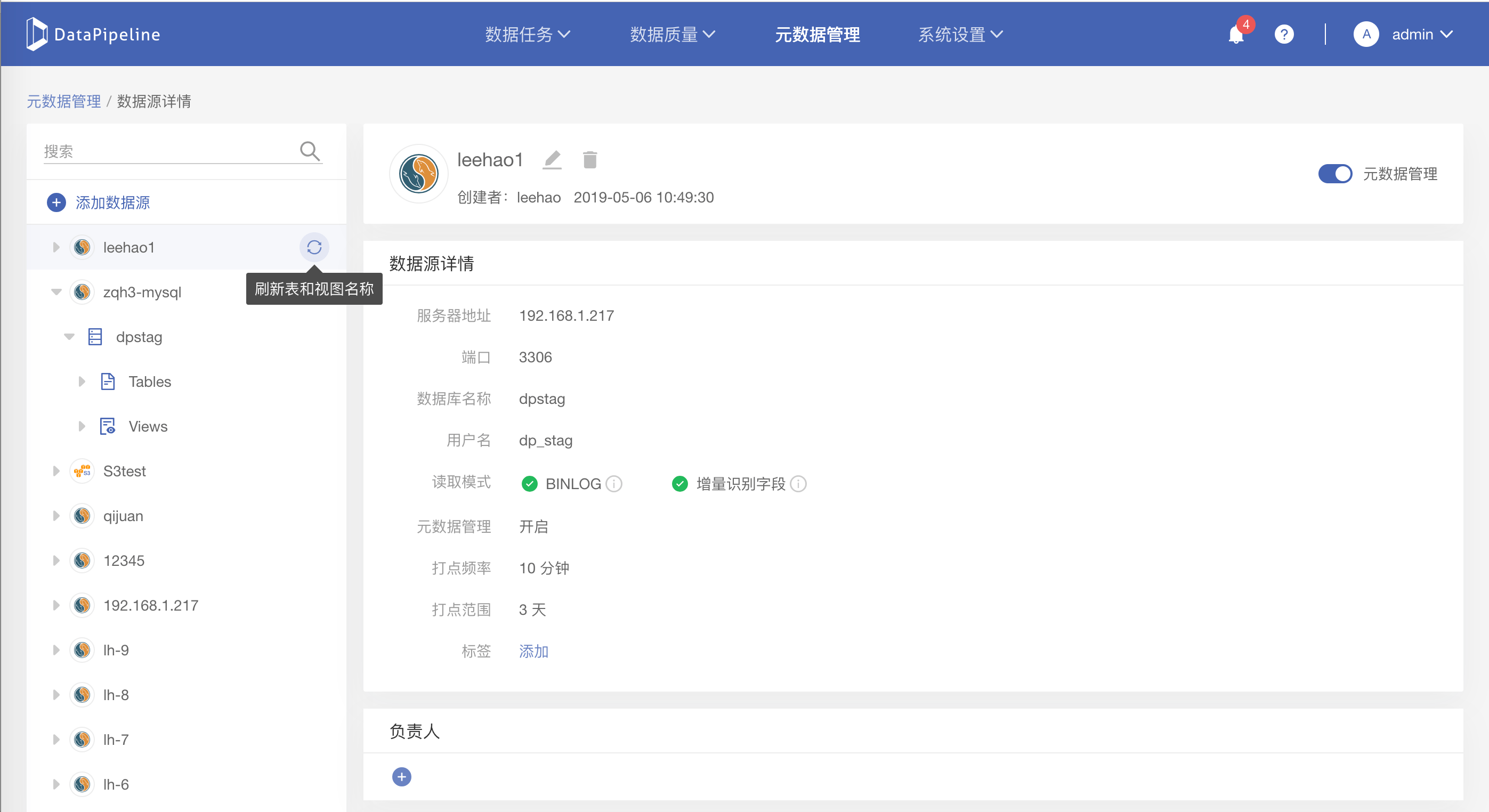Open the admin user dropdown
Screen dimensions: 1489x812
[1421, 35]
